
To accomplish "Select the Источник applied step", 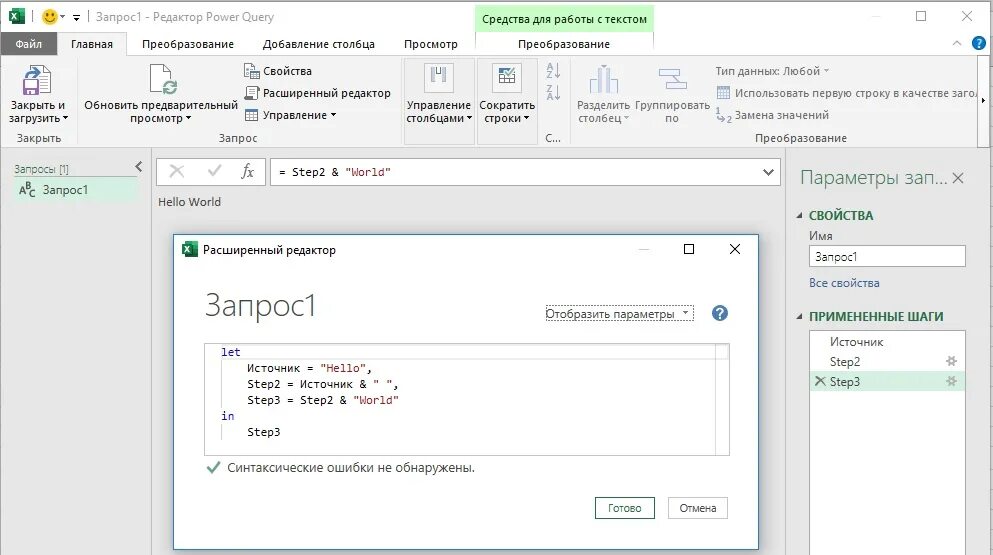I will tap(887, 341).
